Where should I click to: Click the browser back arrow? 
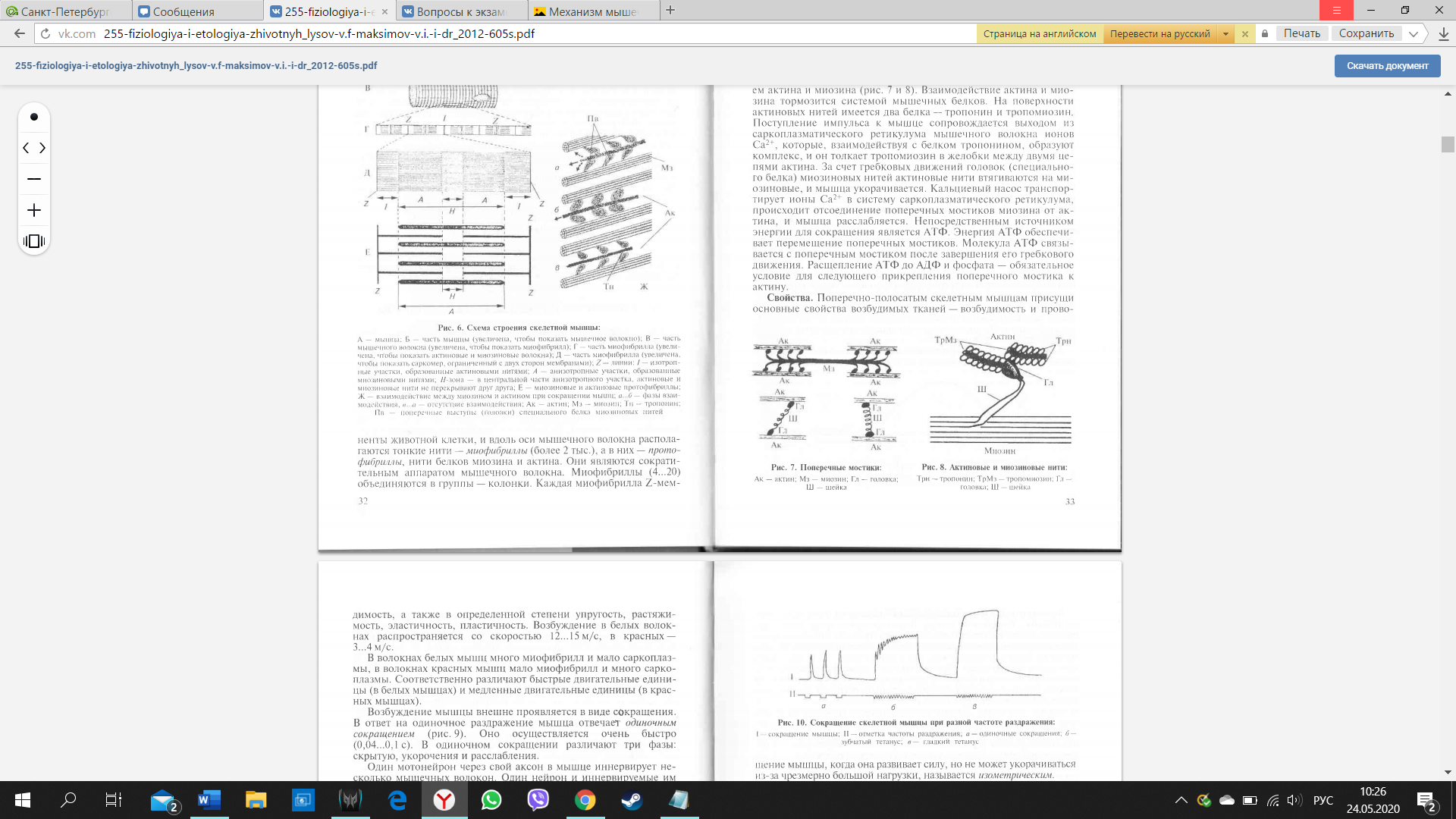(x=20, y=33)
